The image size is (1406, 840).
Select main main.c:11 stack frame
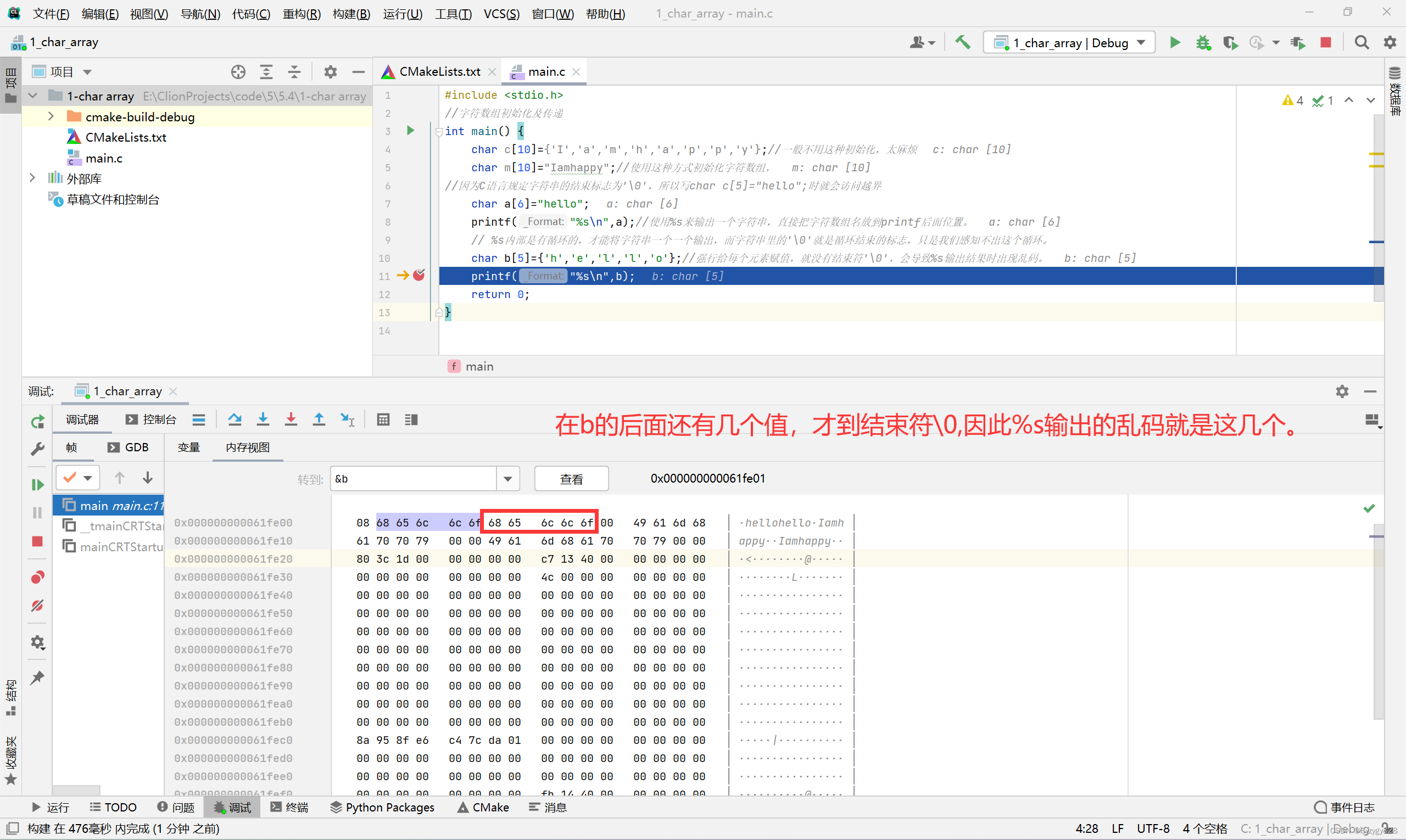108,505
